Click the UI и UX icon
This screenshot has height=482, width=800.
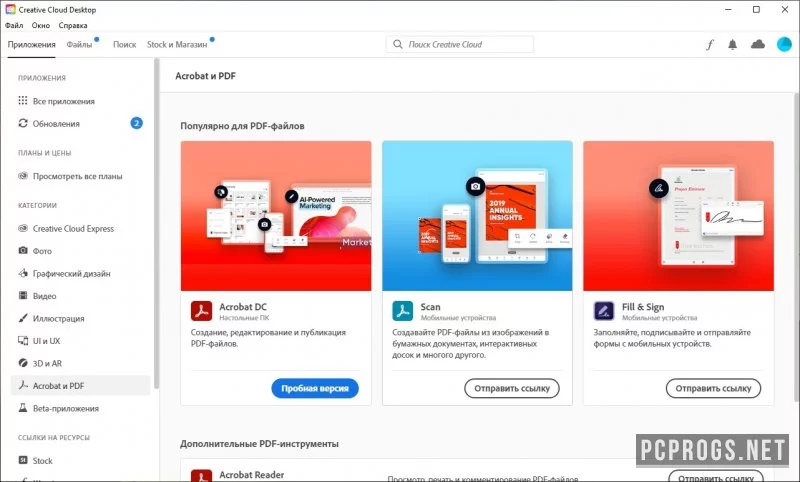23,340
